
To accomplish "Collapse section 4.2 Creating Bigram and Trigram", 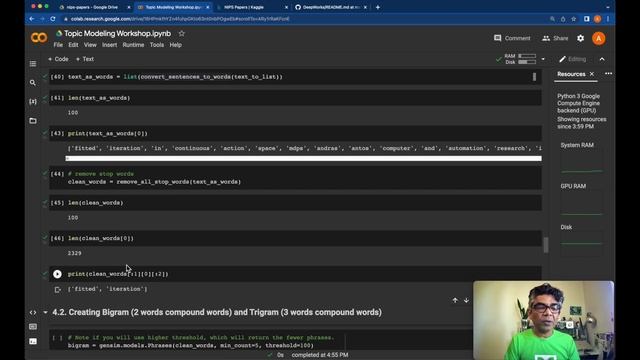I will click(45, 313).
